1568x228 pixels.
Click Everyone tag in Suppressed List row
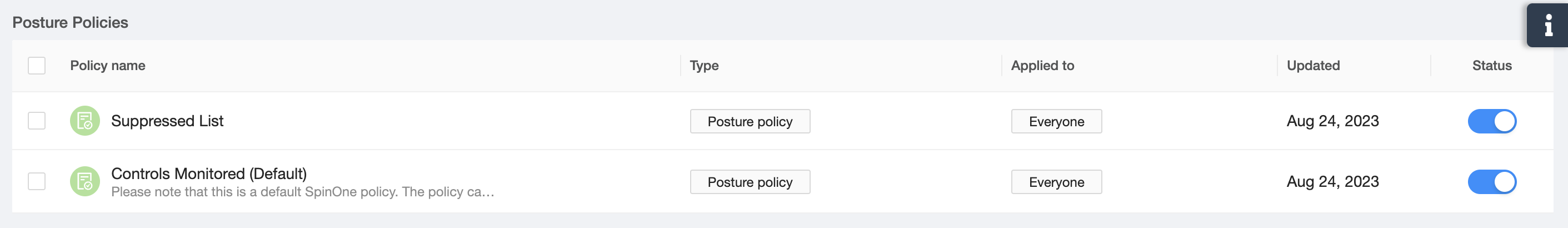(x=1056, y=121)
